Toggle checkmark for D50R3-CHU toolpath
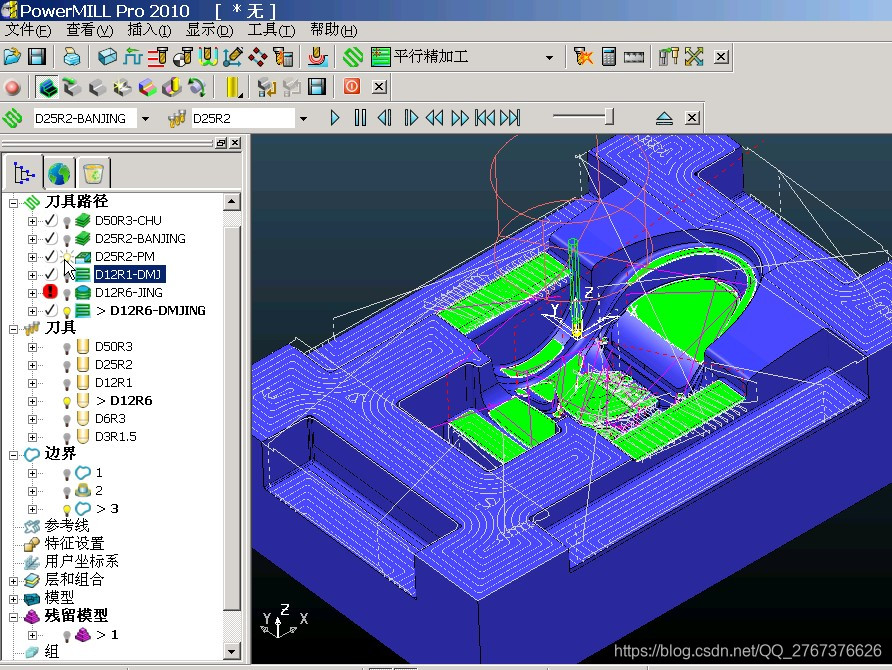 click(50, 220)
